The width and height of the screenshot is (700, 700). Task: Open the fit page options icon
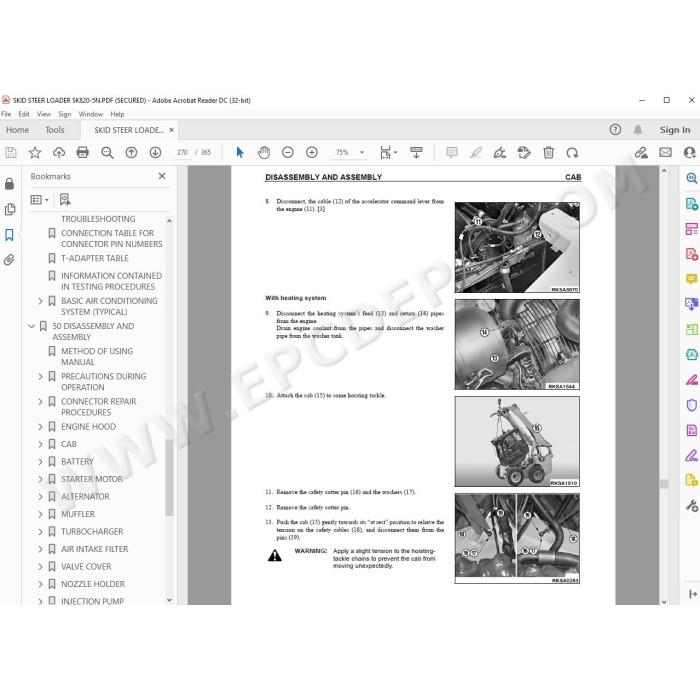388,153
